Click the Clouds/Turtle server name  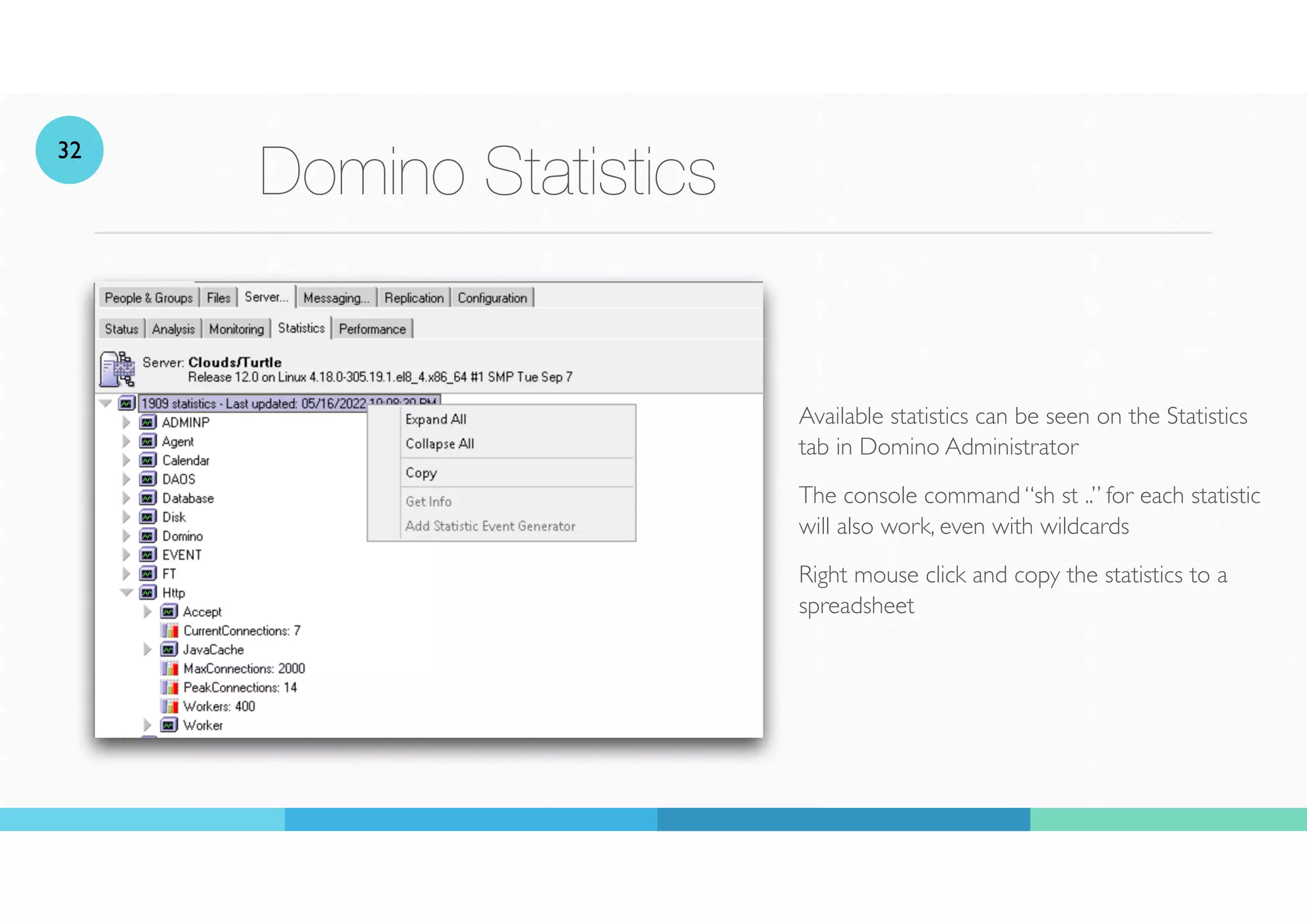[x=234, y=362]
